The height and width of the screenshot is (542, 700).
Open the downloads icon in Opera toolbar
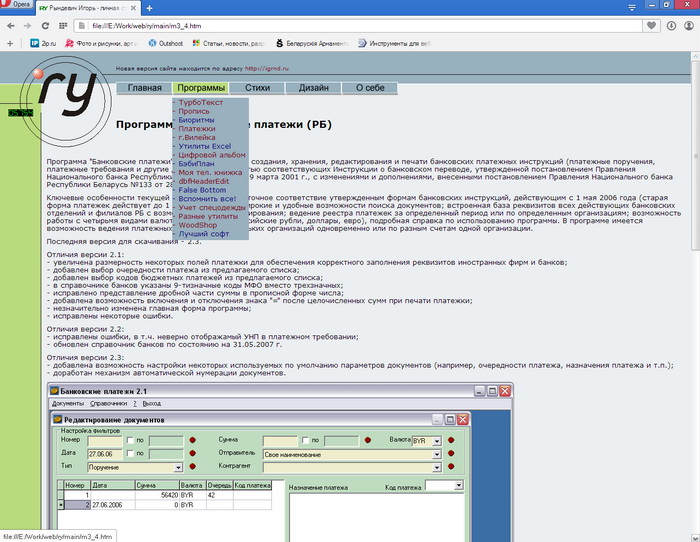coord(671,25)
